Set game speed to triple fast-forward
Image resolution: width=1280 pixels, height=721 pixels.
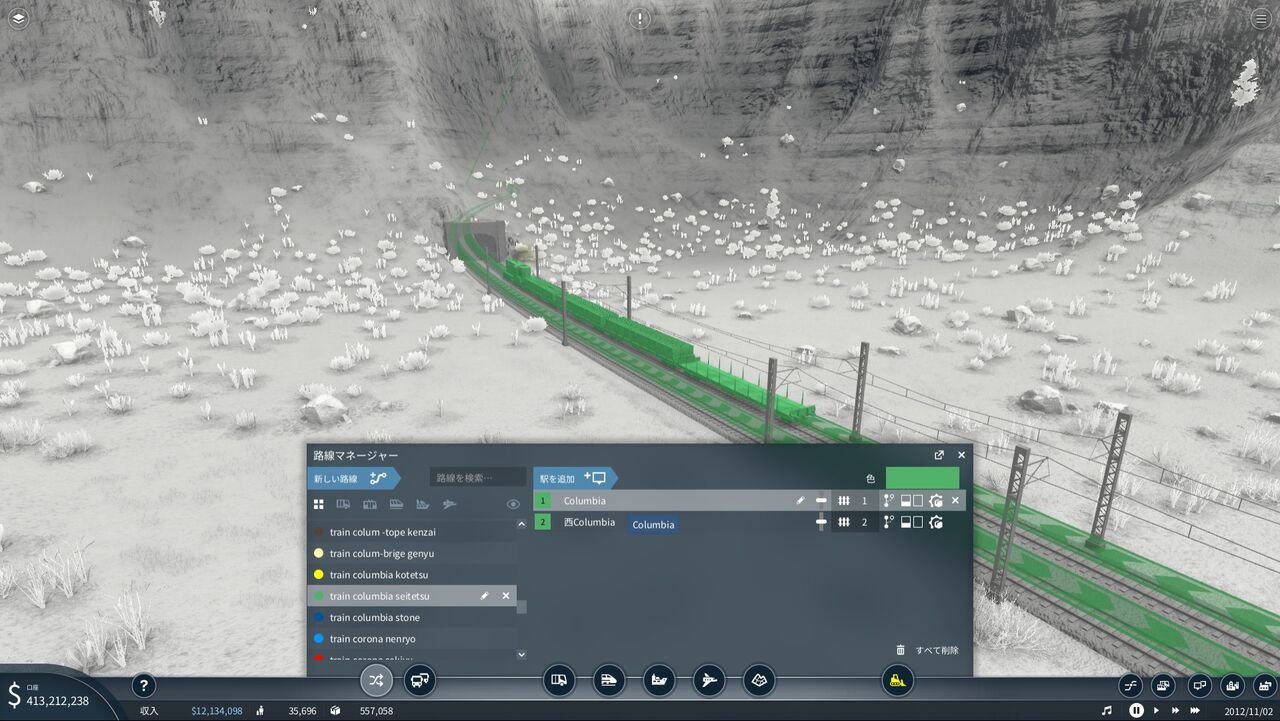pyautogui.click(x=1195, y=710)
